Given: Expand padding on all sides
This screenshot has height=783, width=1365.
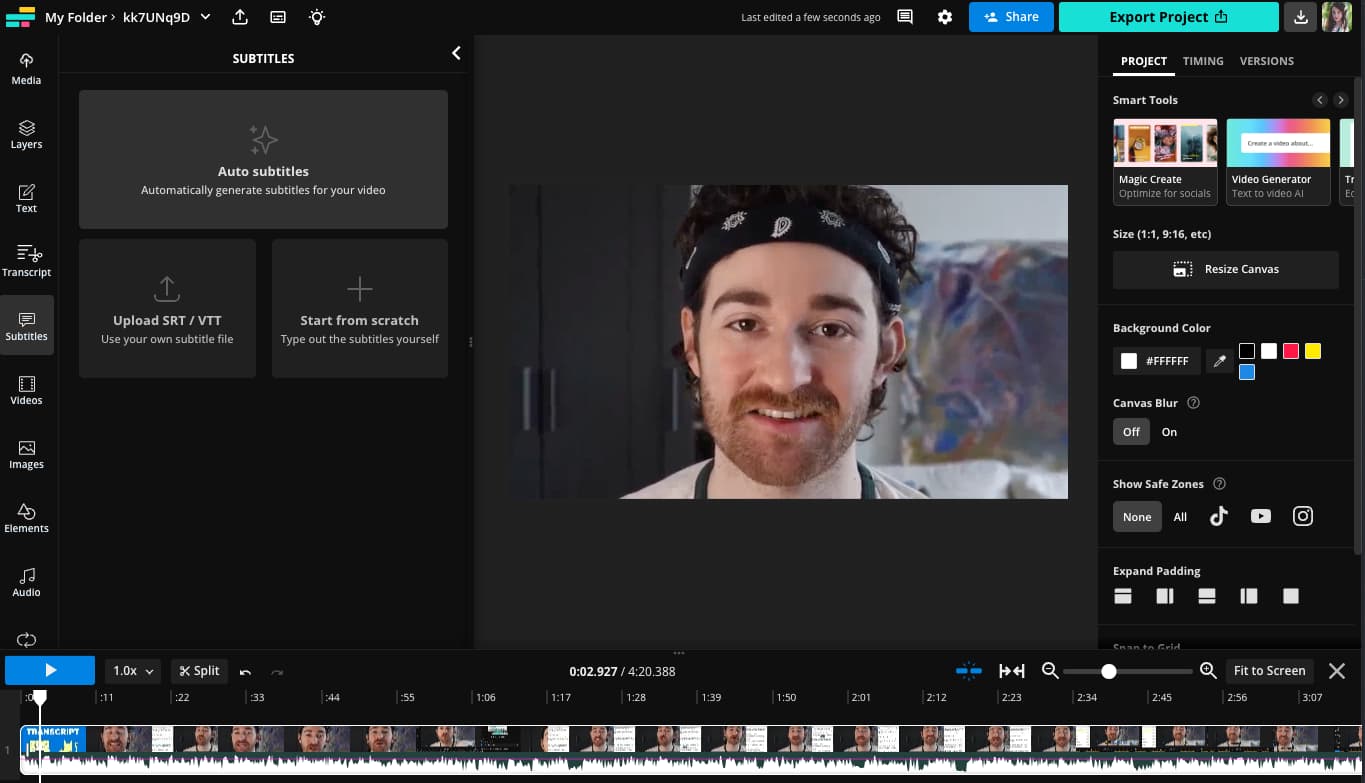Looking at the screenshot, I should coord(1291,596).
